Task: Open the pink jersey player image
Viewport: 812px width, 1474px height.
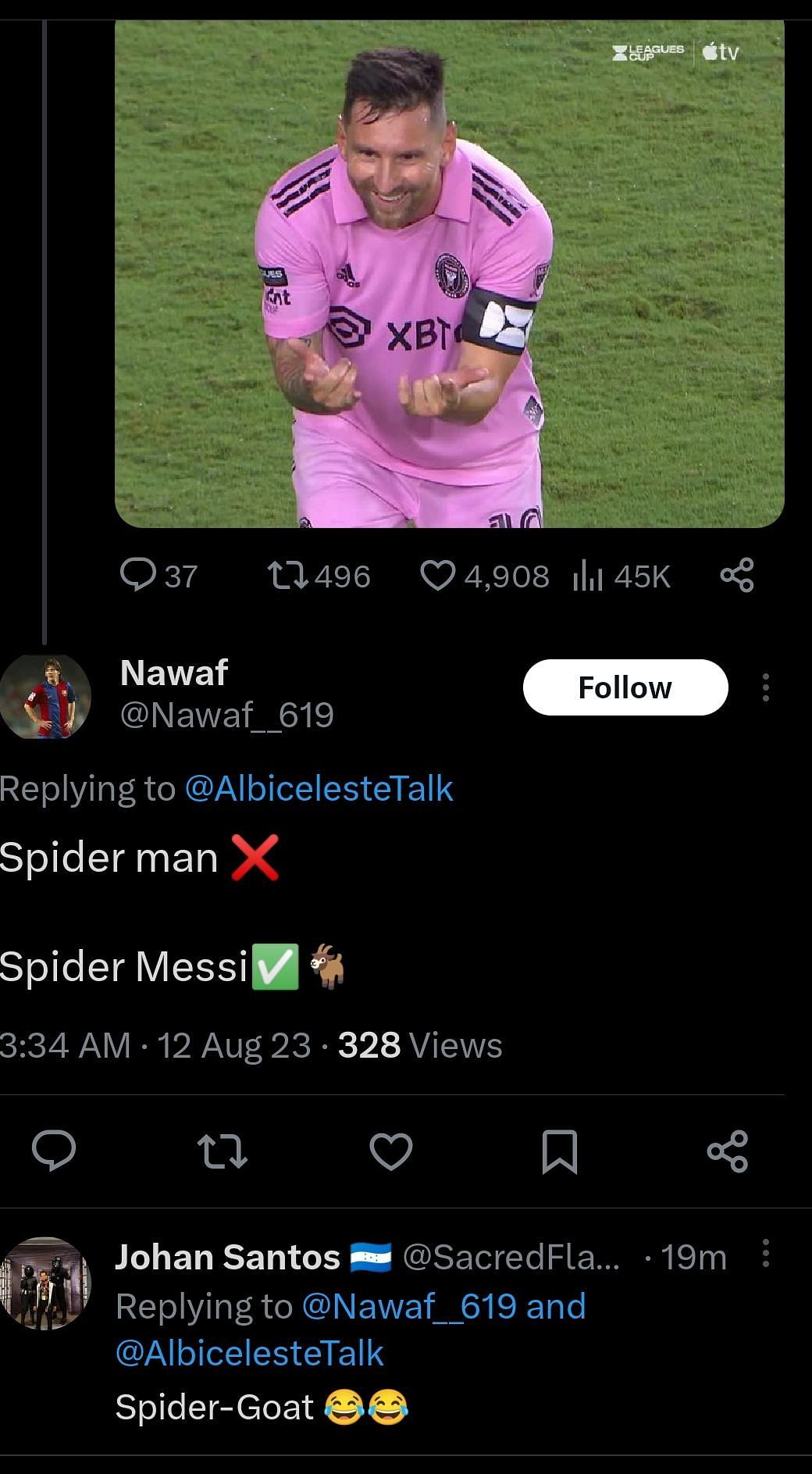Action: click(x=449, y=273)
